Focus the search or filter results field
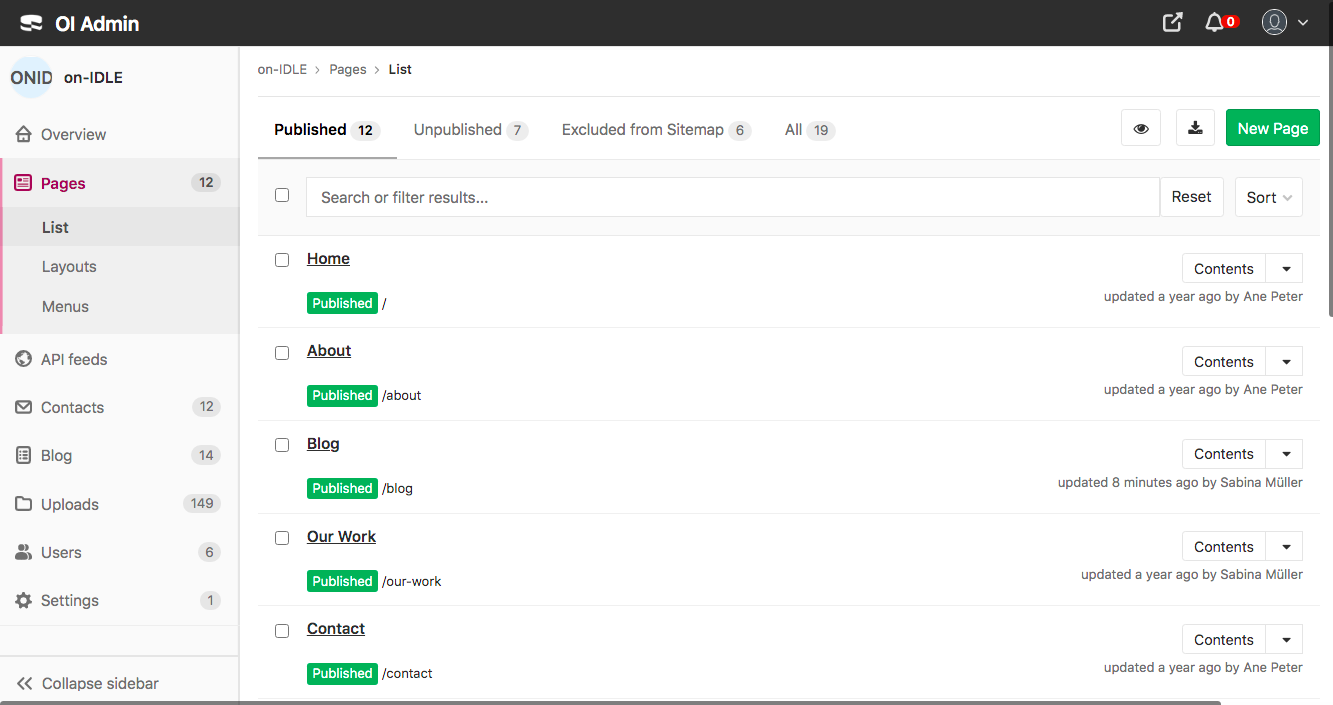The width and height of the screenshot is (1333, 705). point(732,197)
